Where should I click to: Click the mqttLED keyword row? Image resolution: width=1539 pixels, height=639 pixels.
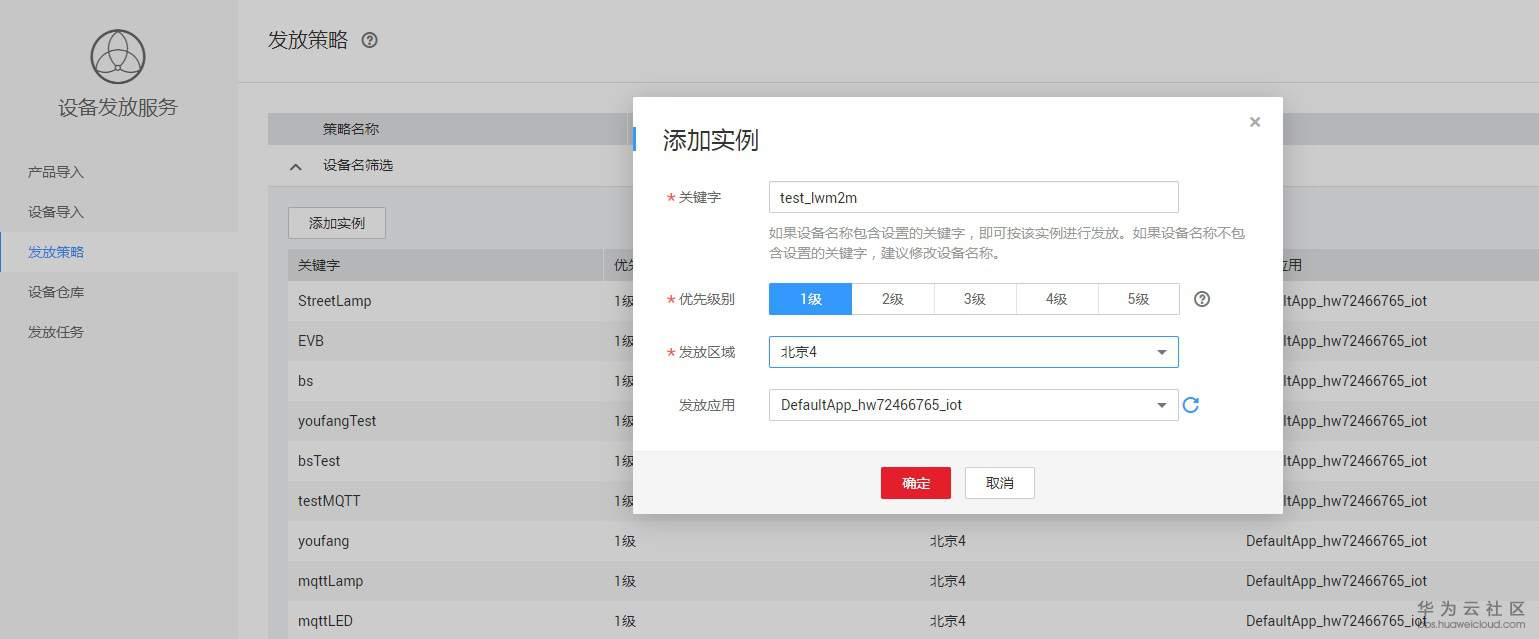(x=326, y=621)
